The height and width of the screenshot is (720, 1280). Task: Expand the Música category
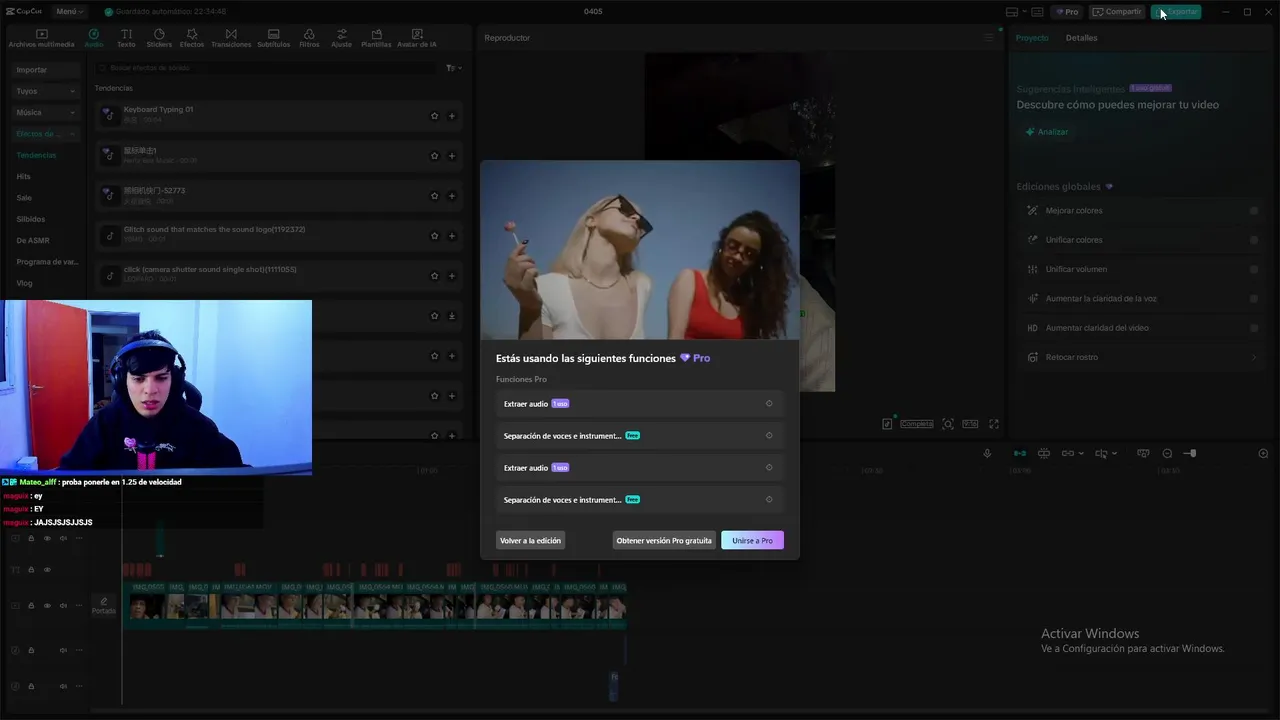[45, 113]
